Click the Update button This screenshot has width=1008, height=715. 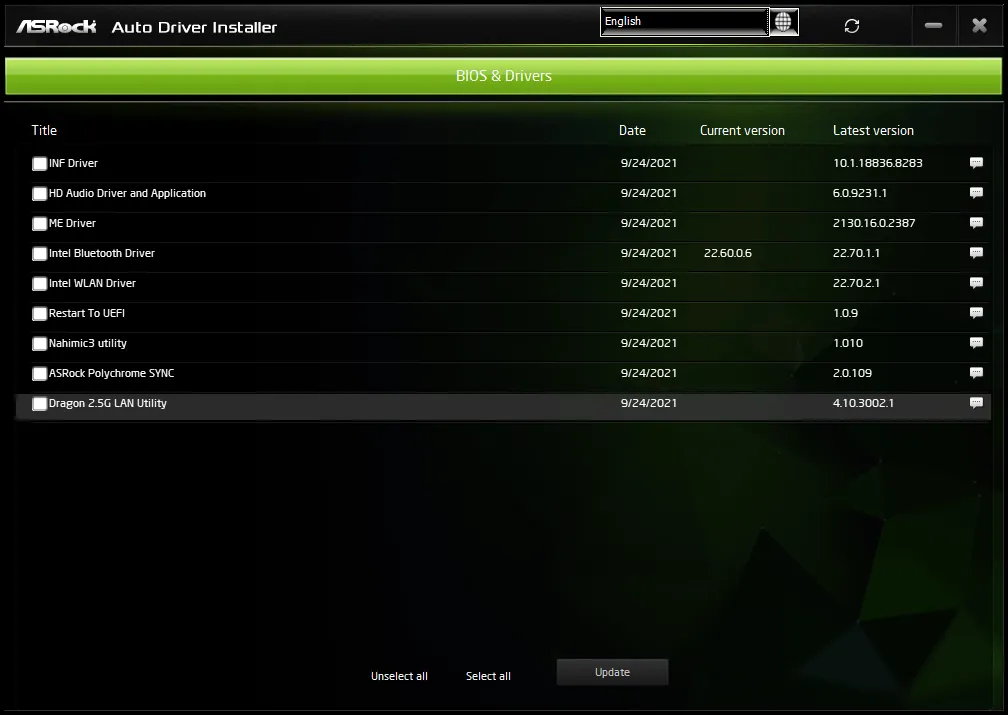click(612, 672)
